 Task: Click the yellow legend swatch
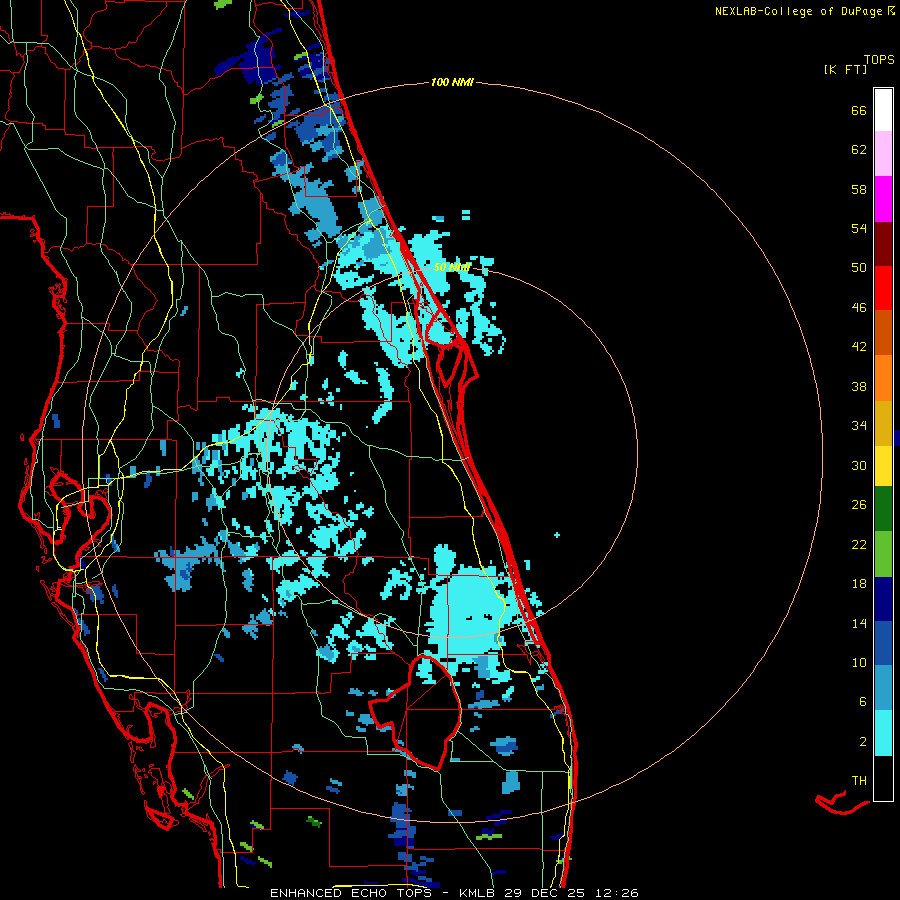[883, 466]
